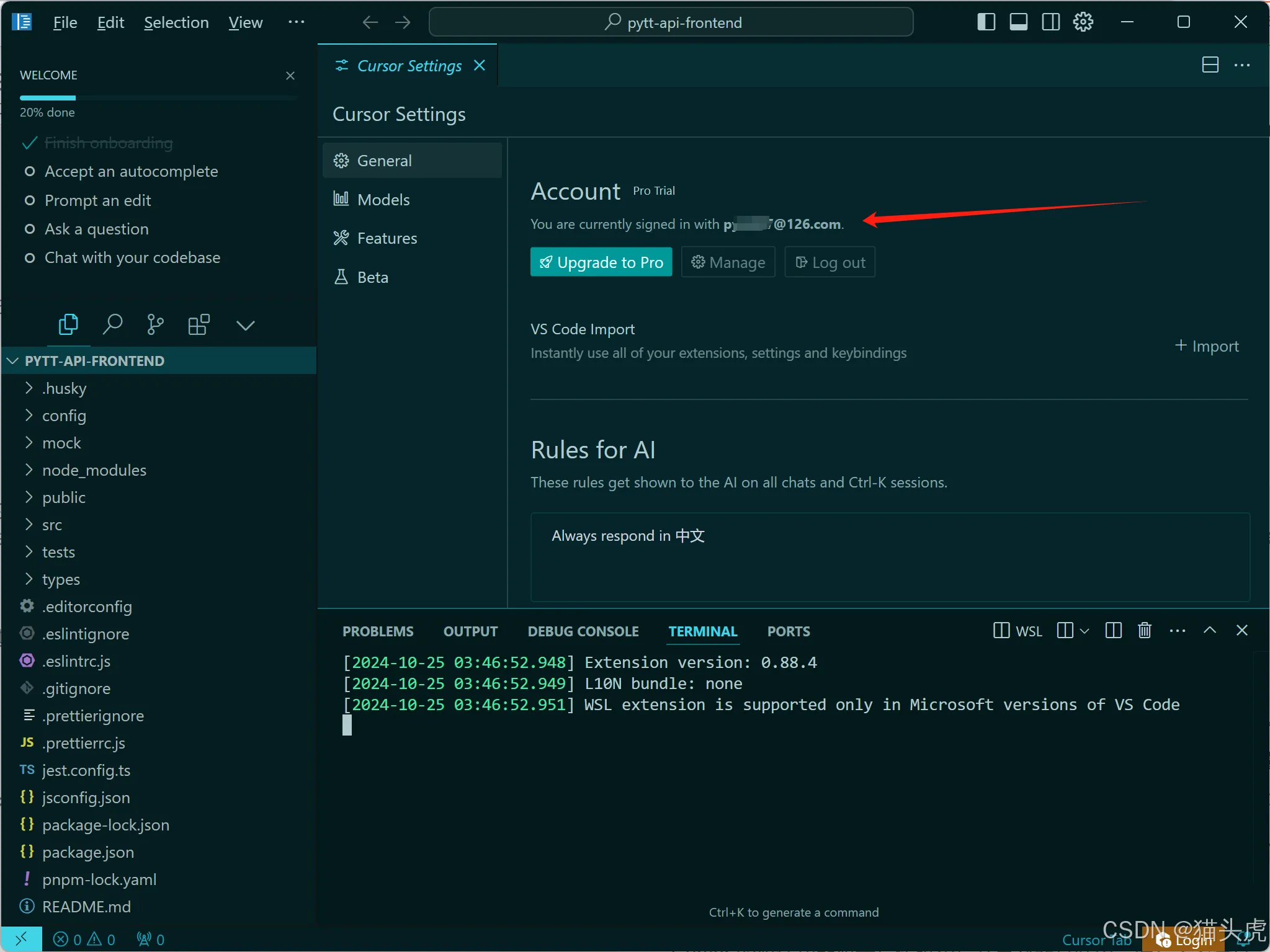1270x952 pixels.
Task: Click the remote window icon in status bar
Action: tap(21, 939)
